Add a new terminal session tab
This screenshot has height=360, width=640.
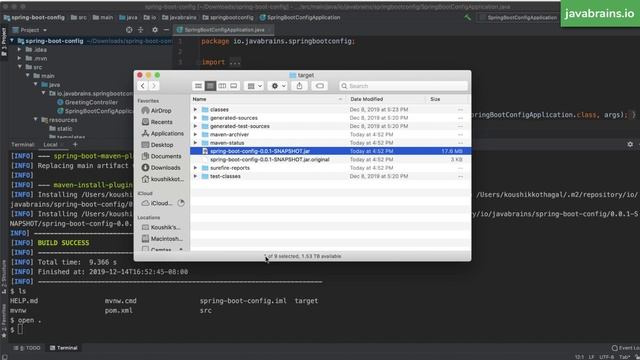pos(75,144)
